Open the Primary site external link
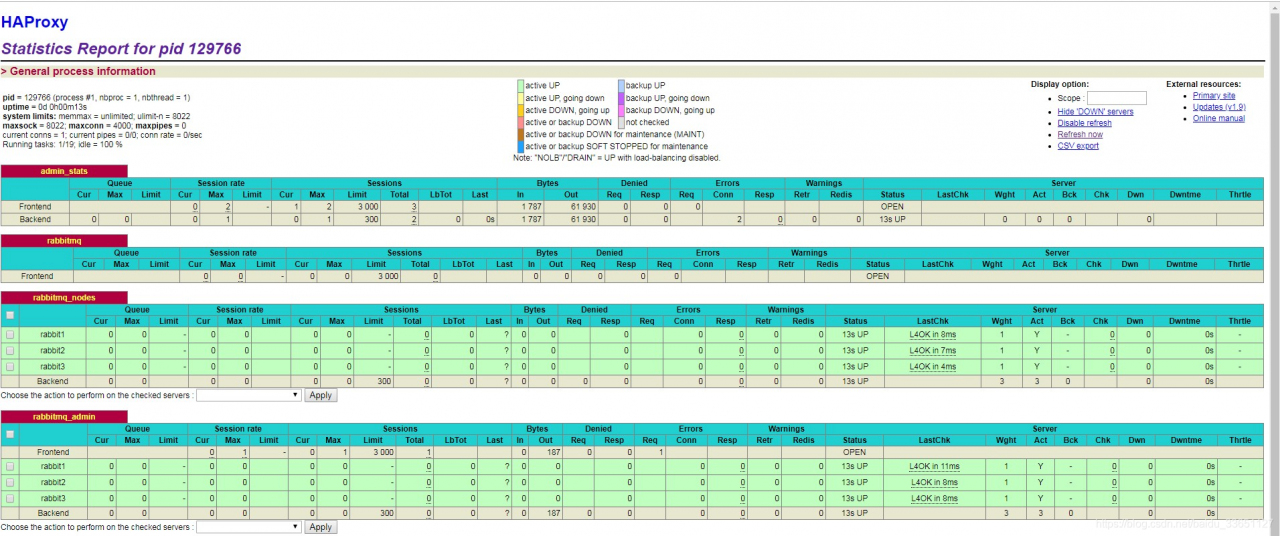Image resolution: width=1280 pixels, height=536 pixels. click(x=1213, y=96)
